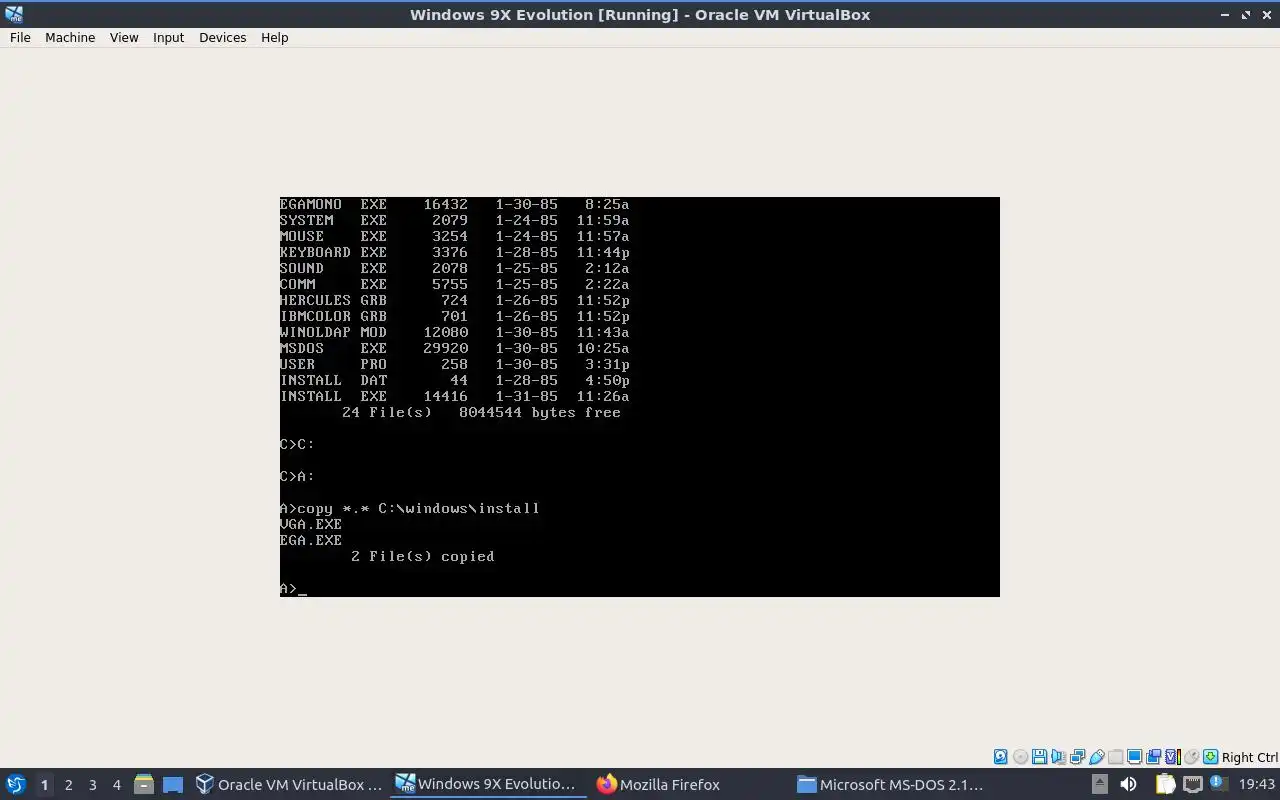The image size is (1280, 800).
Task: Click the EGAMONO EXE directory row
Action: point(454,204)
